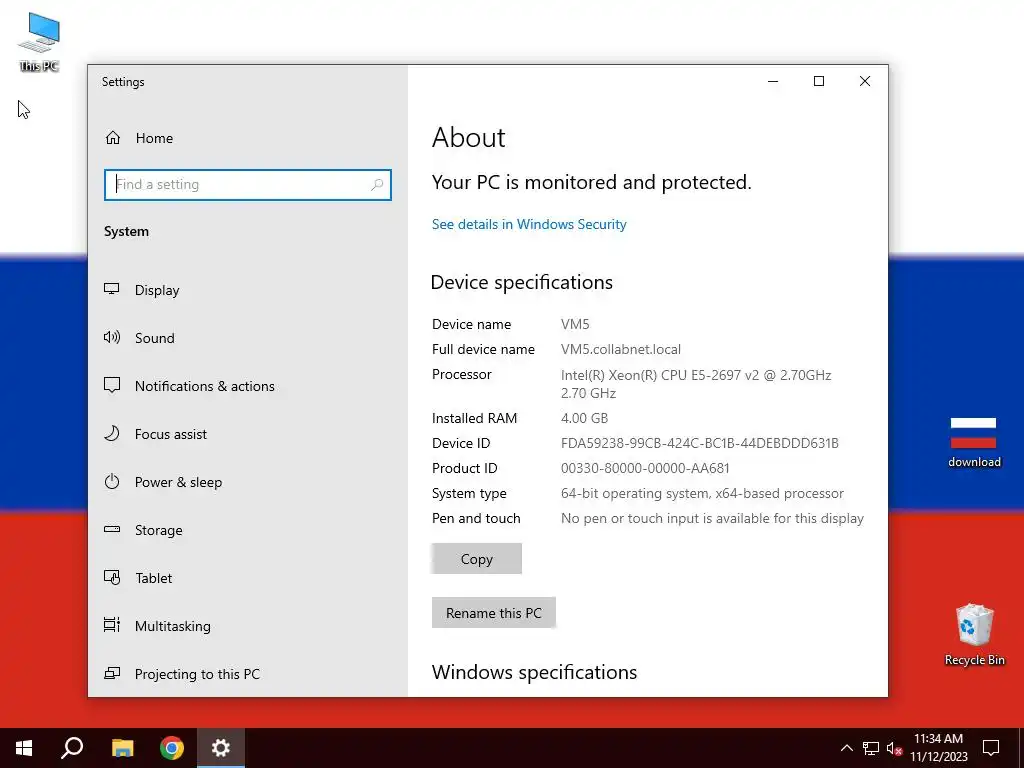Viewport: 1024px width, 768px height.
Task: Click the Intel(R) Xeon(R) processor value
Action: click(x=696, y=384)
